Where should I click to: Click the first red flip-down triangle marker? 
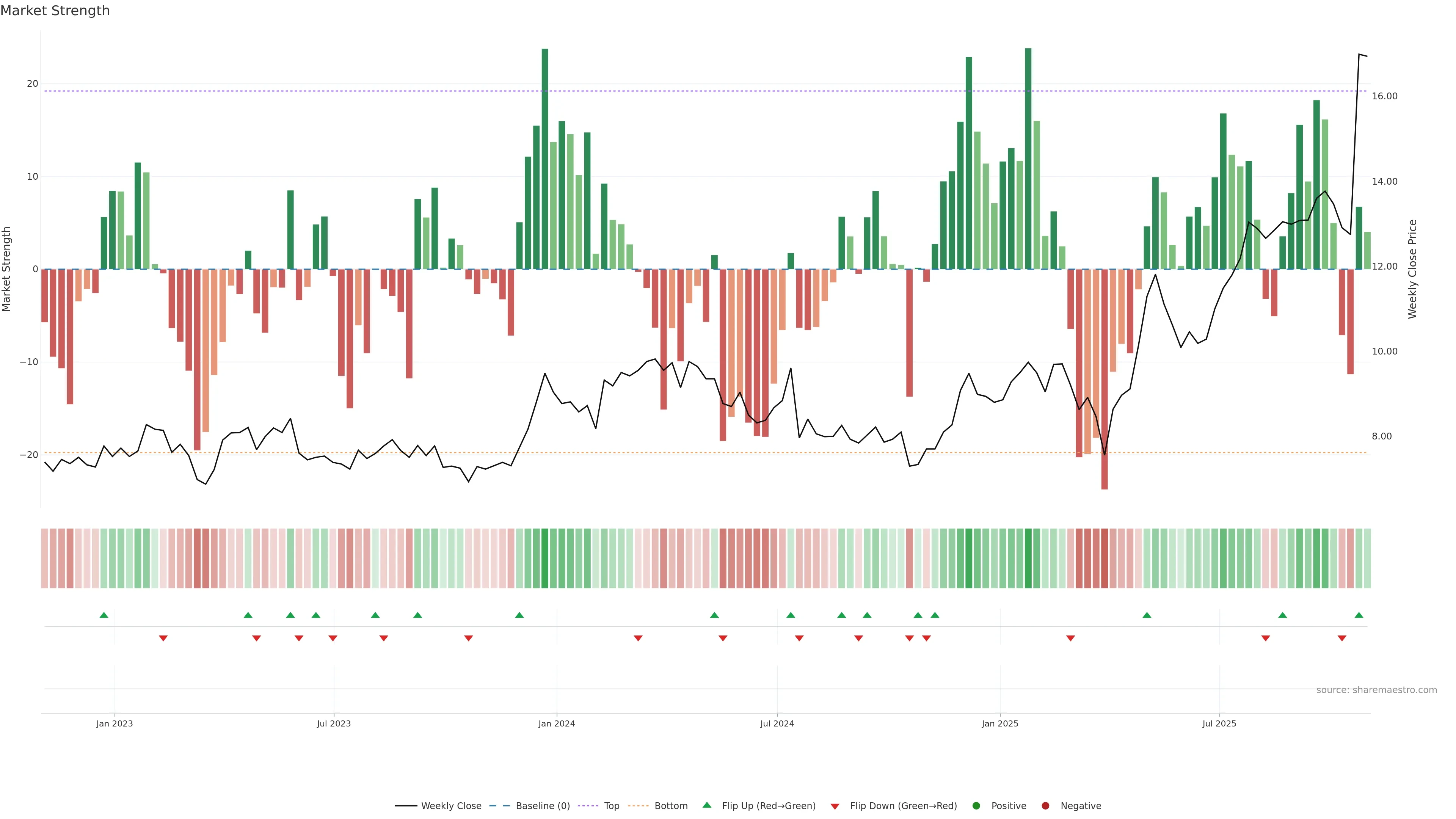tap(163, 638)
